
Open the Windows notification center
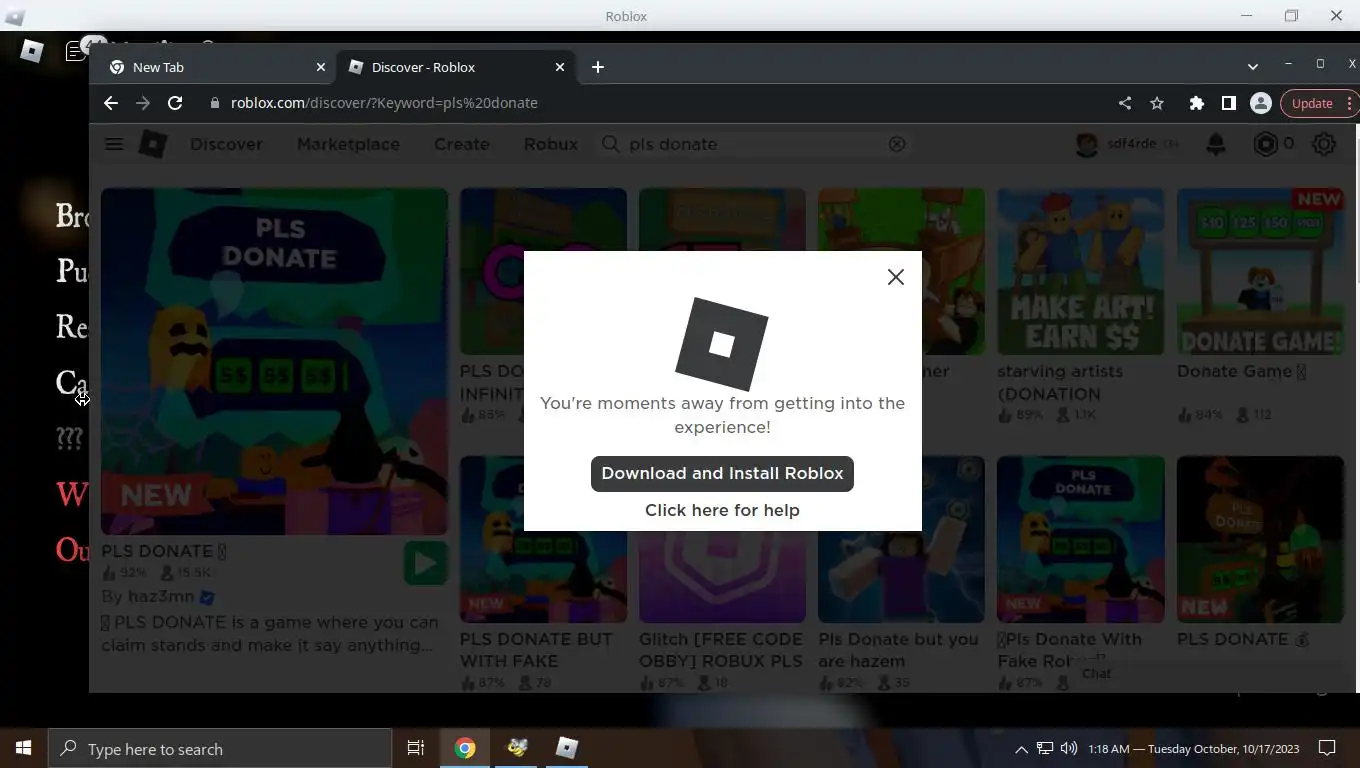pos(1327,748)
